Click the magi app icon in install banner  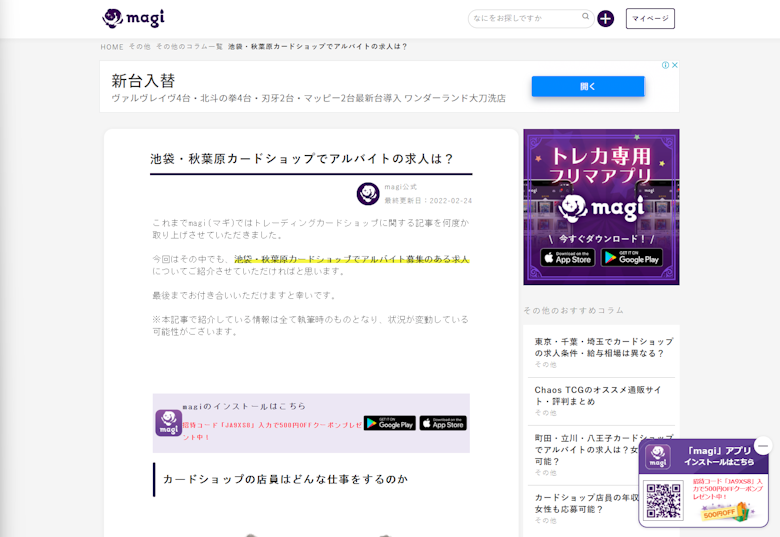click(x=168, y=423)
